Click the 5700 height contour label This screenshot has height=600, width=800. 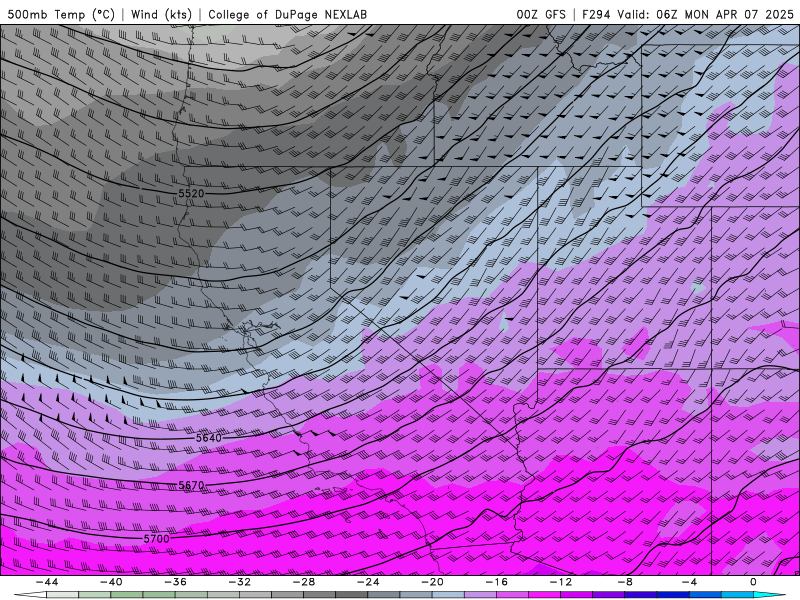coord(156,539)
